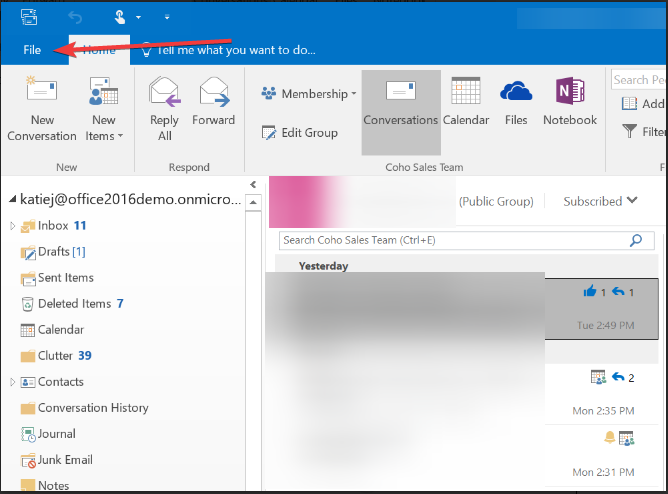
Task: Open the Junk Email folder
Action: point(57,460)
